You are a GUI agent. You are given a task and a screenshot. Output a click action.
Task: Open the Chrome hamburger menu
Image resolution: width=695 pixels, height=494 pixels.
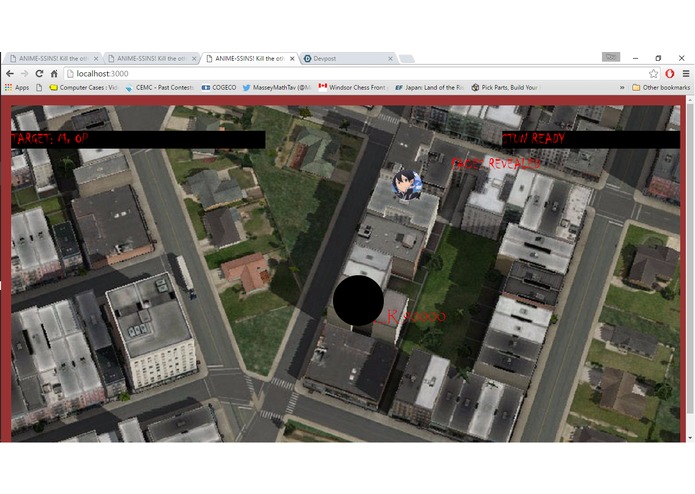686,74
